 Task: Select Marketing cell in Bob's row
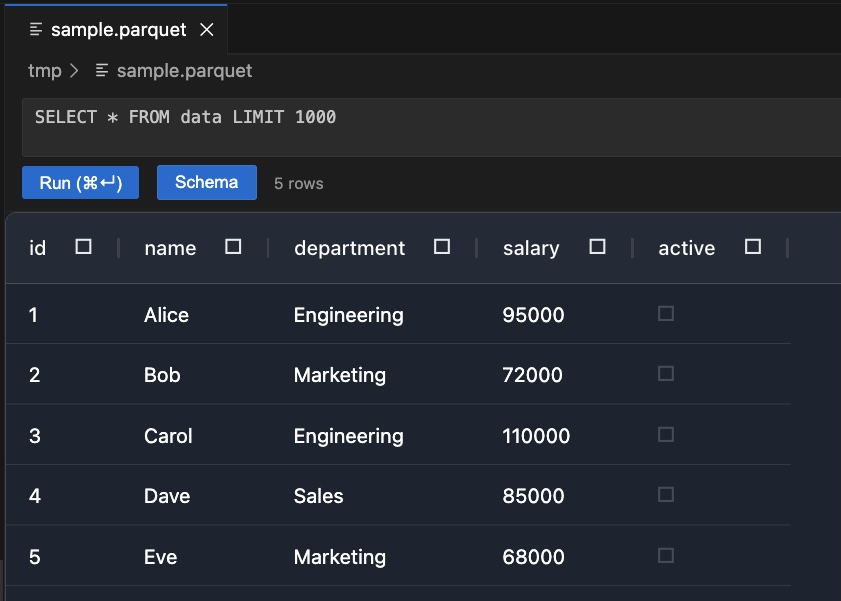pos(340,375)
